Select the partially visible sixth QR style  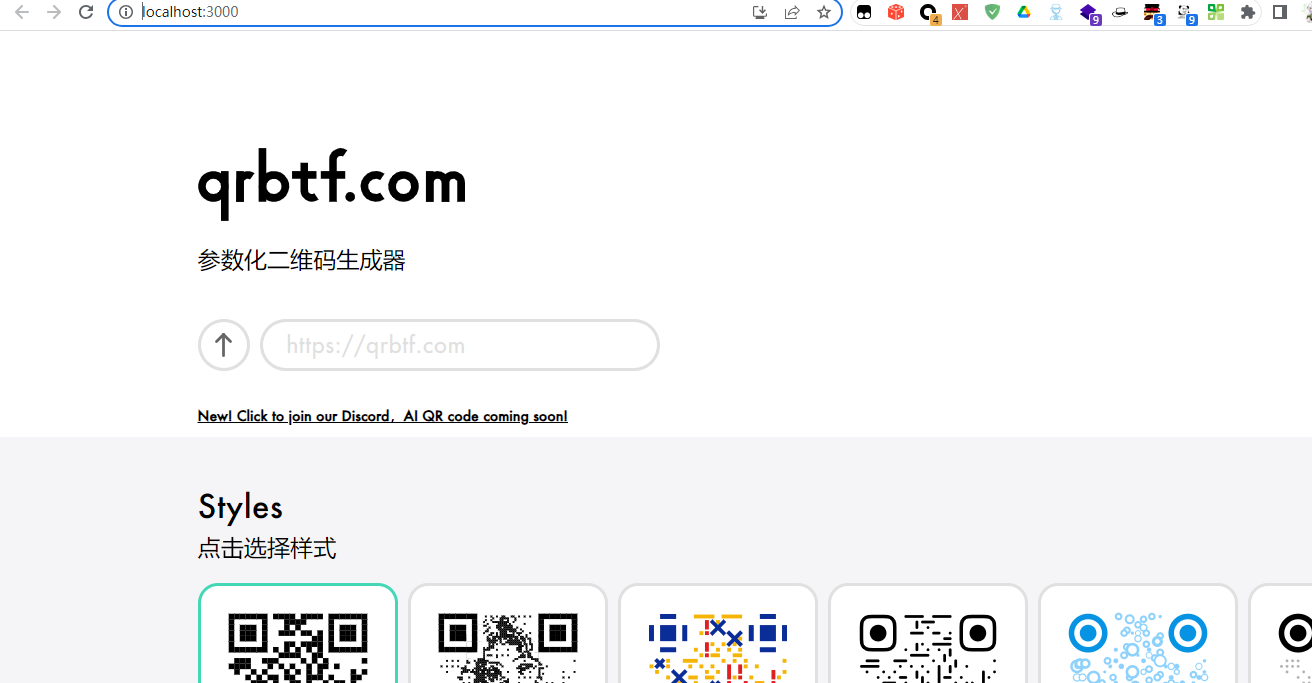click(1281, 634)
